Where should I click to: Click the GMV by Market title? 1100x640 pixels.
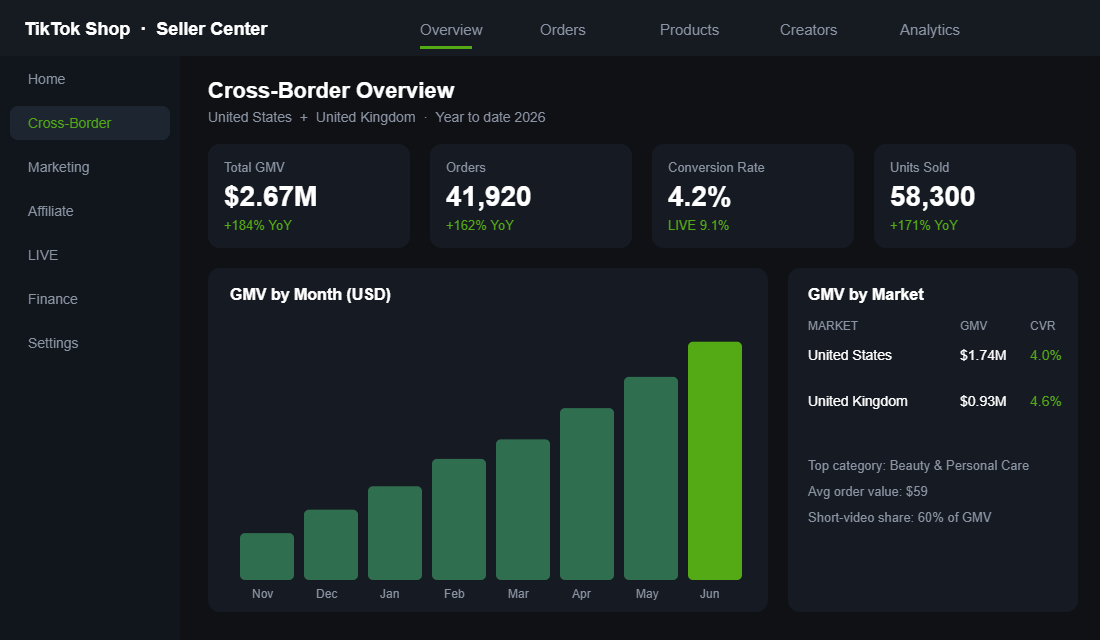tap(866, 295)
